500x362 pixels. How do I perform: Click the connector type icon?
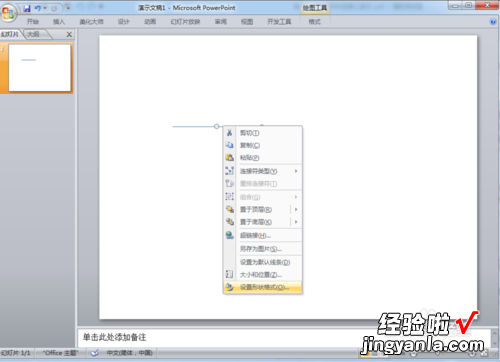229,171
